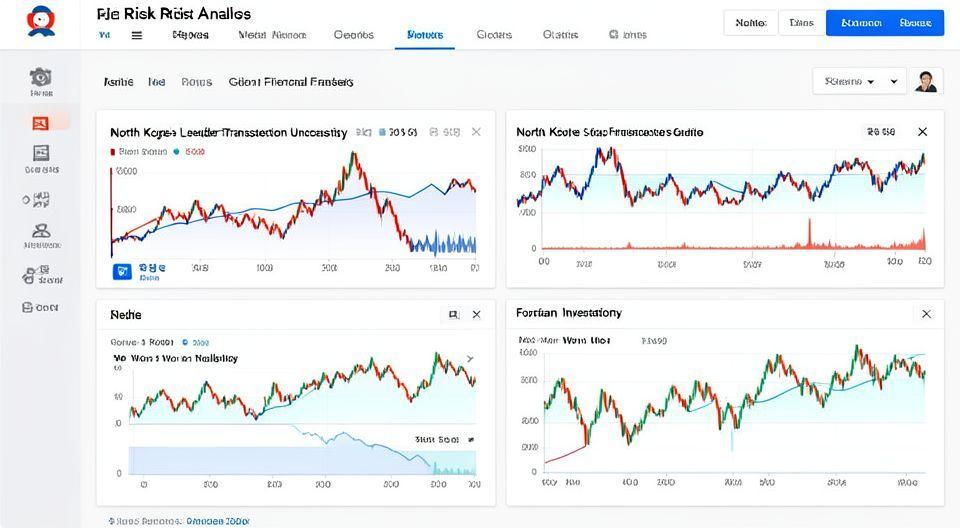The height and width of the screenshot is (528, 960).
Task: Switch to the active blue-underlined top tab
Action: (x=426, y=34)
